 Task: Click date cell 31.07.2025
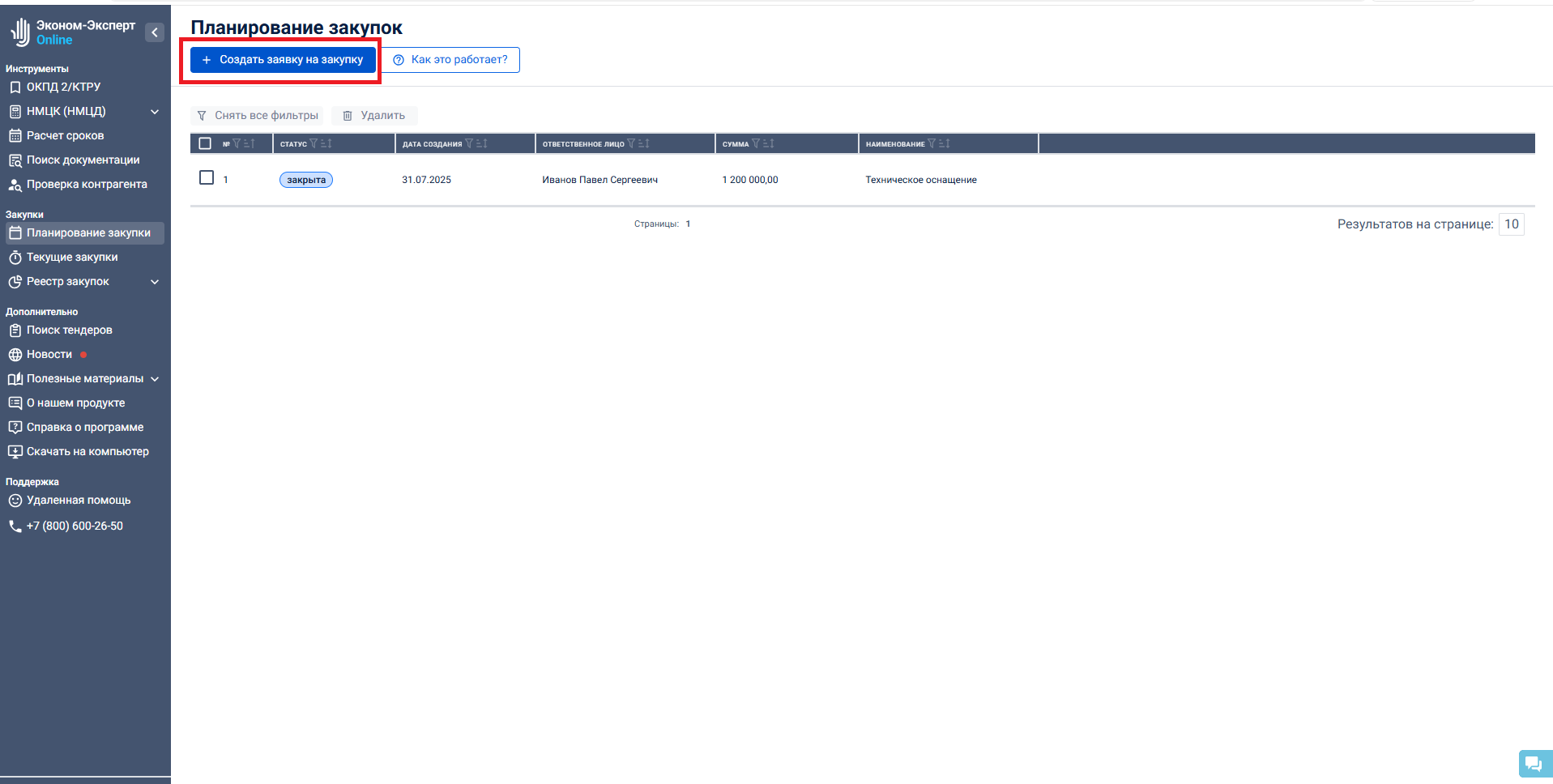[427, 180]
